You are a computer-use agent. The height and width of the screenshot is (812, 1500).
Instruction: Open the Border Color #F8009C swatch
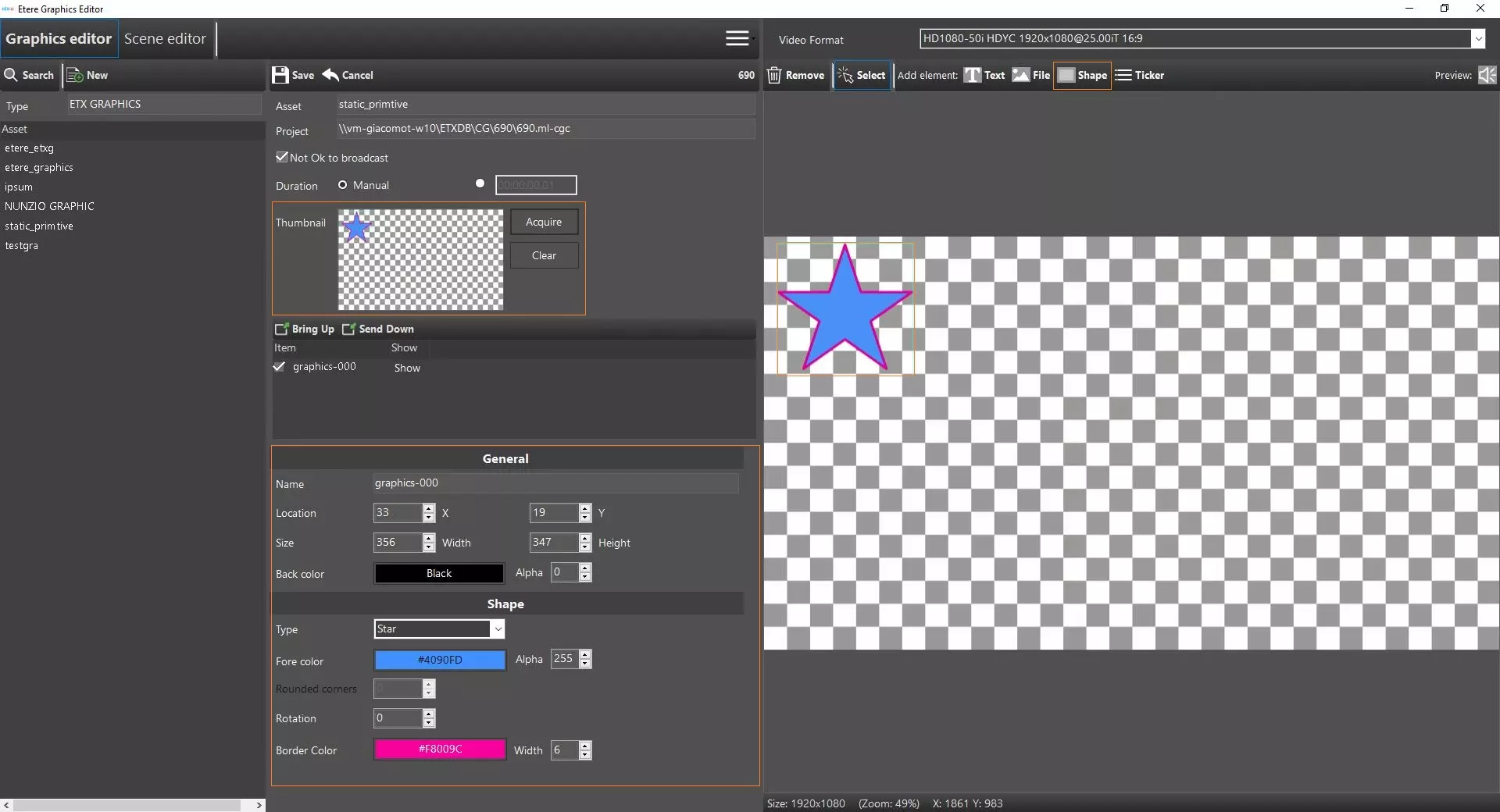tap(440, 750)
